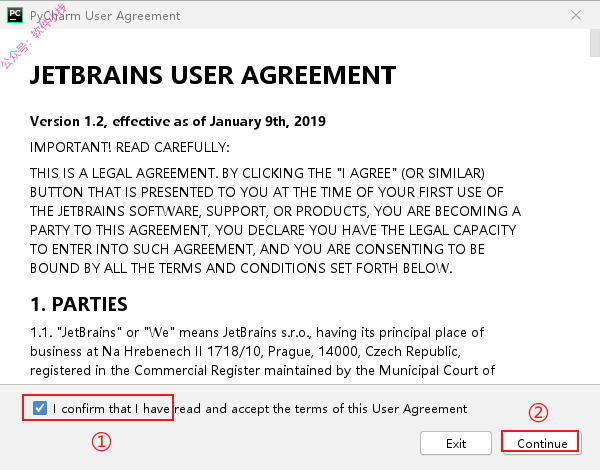Click the line starting "THIS IS A LEGAL AGREEMENT"
This screenshot has height=470, width=600.
[x=257, y=173]
